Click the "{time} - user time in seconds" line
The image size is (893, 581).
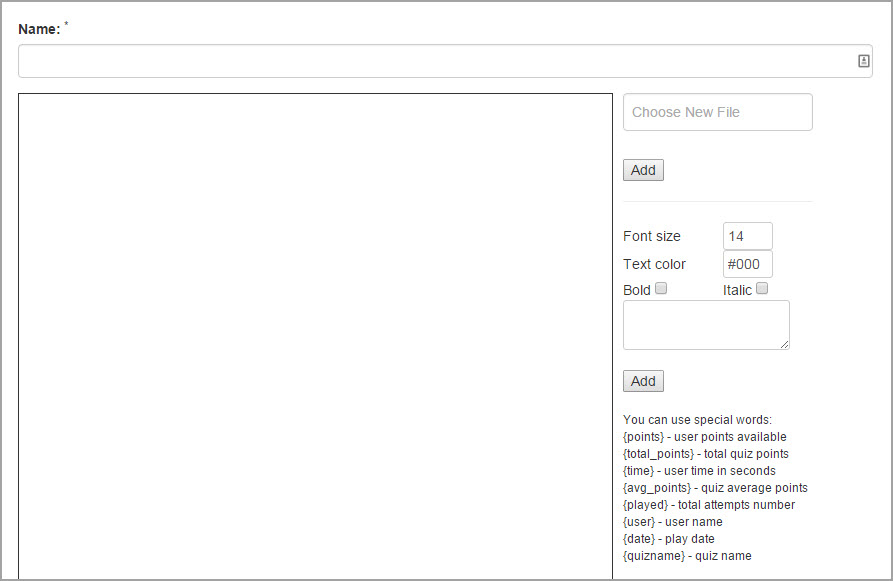click(699, 471)
